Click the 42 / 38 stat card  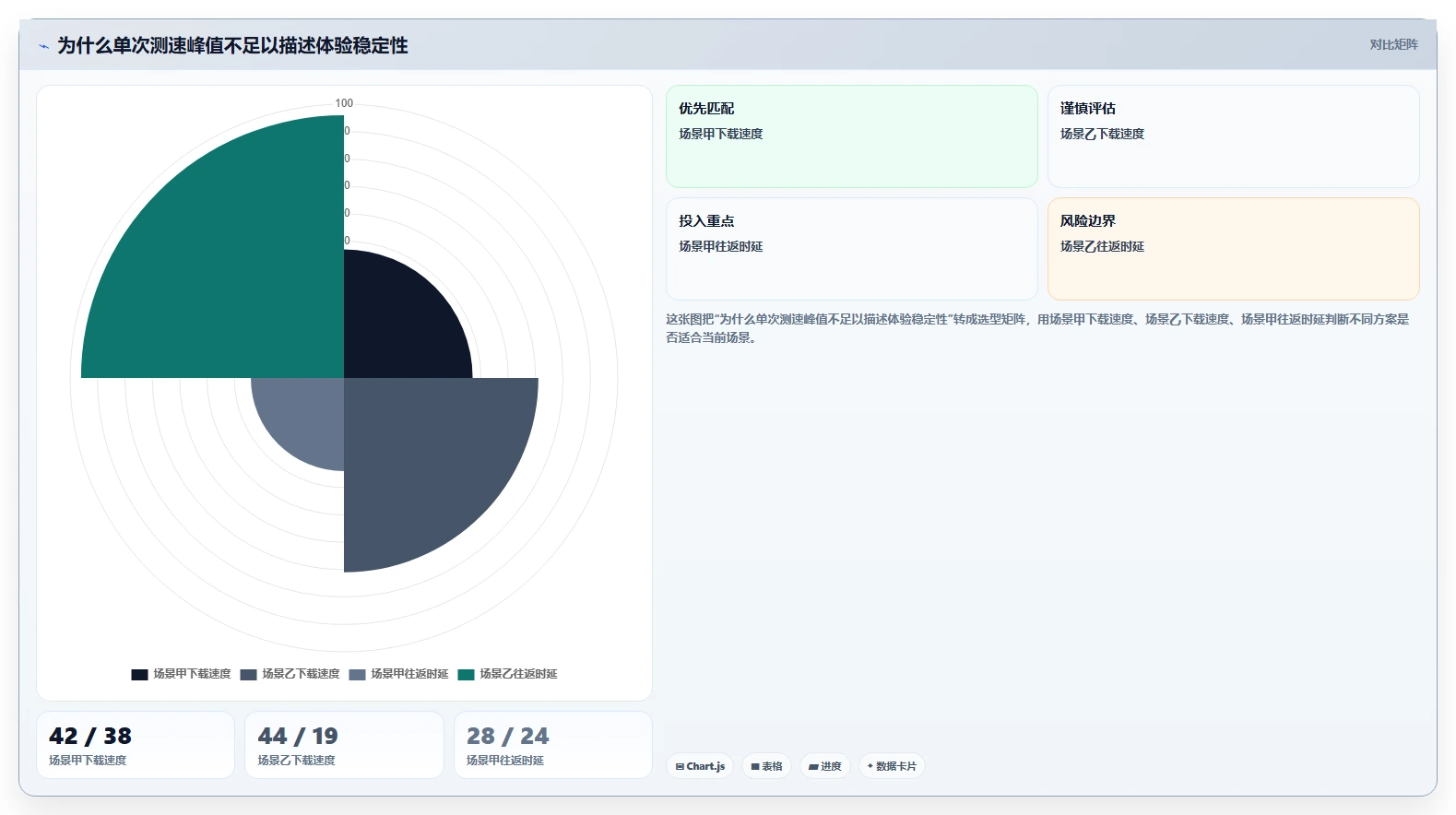click(136, 745)
